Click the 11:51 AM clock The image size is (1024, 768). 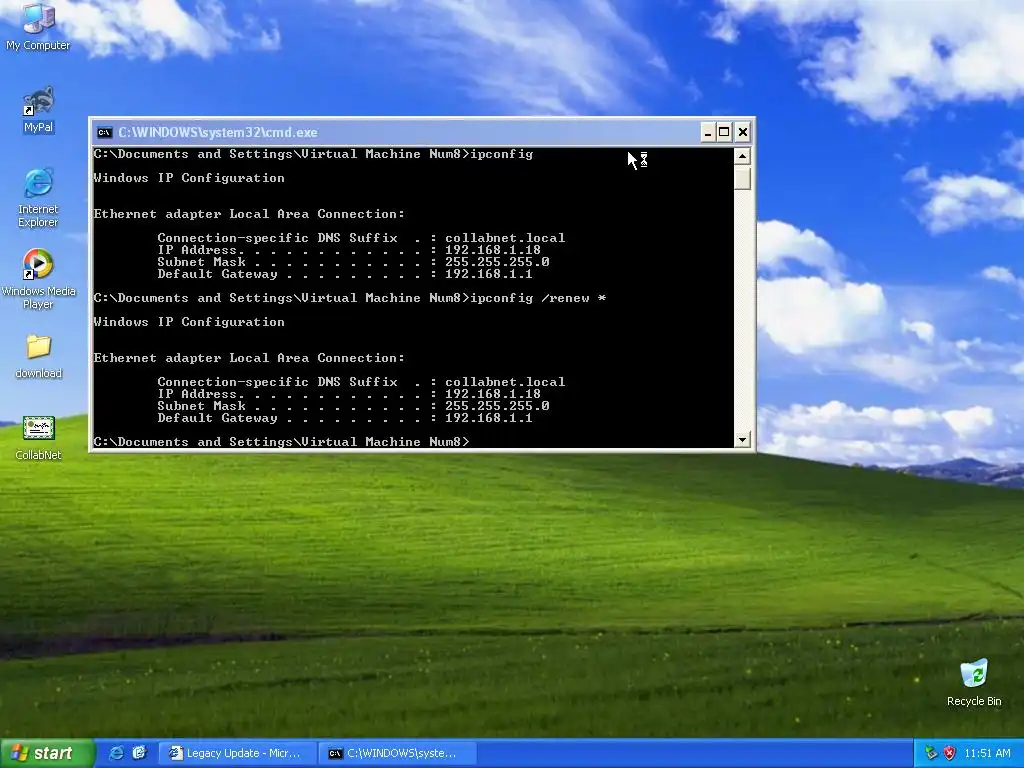(987, 753)
